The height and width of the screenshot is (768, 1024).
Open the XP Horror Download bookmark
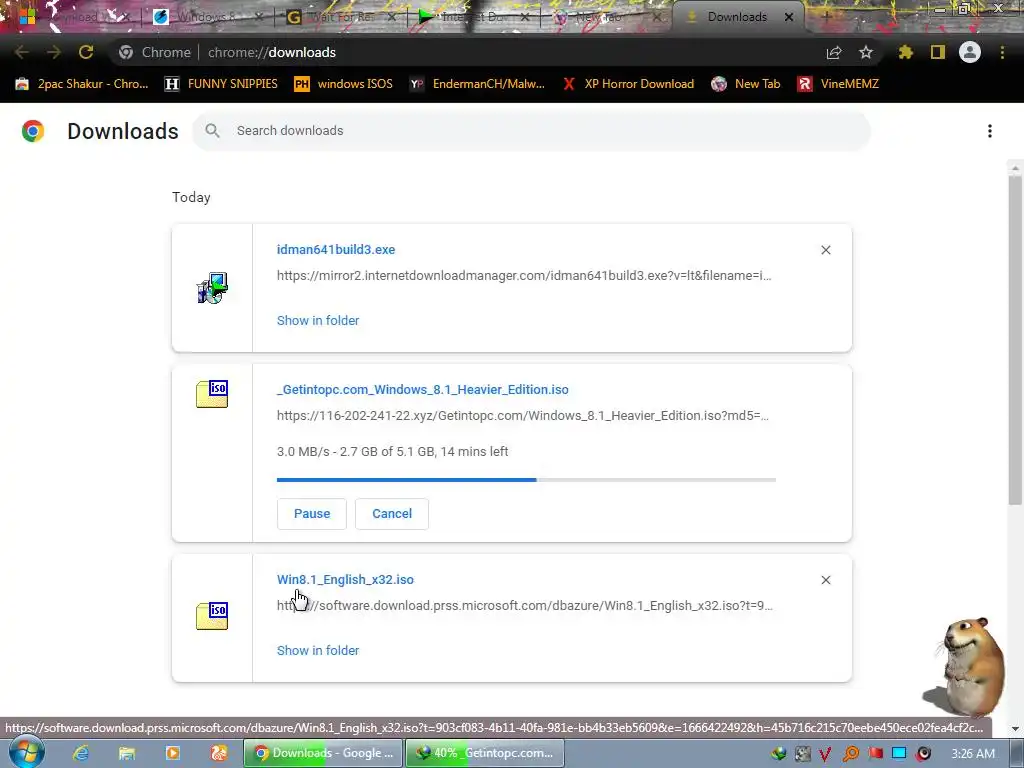pyautogui.click(x=628, y=84)
